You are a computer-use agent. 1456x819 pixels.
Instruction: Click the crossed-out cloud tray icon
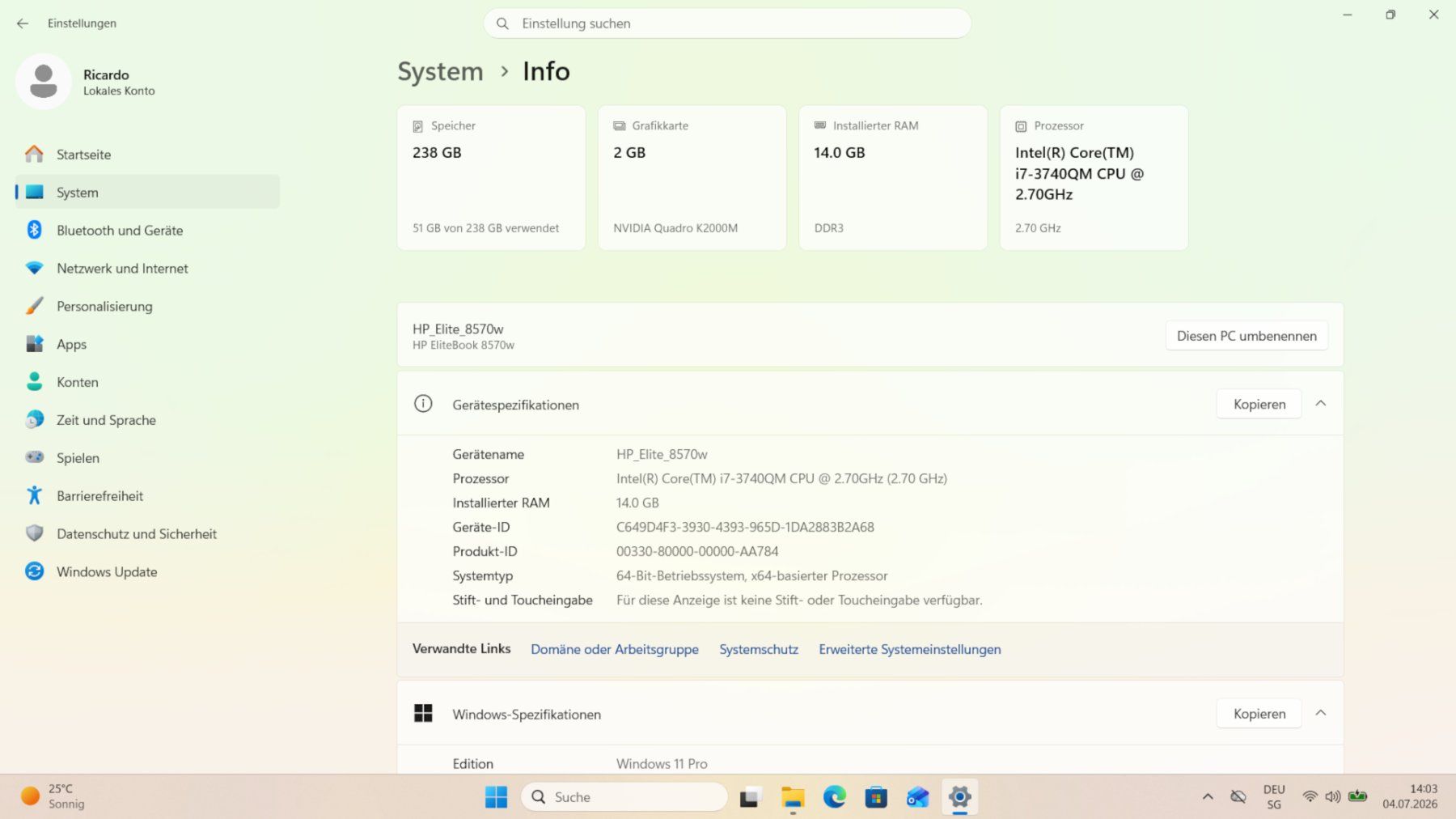pos(1238,796)
